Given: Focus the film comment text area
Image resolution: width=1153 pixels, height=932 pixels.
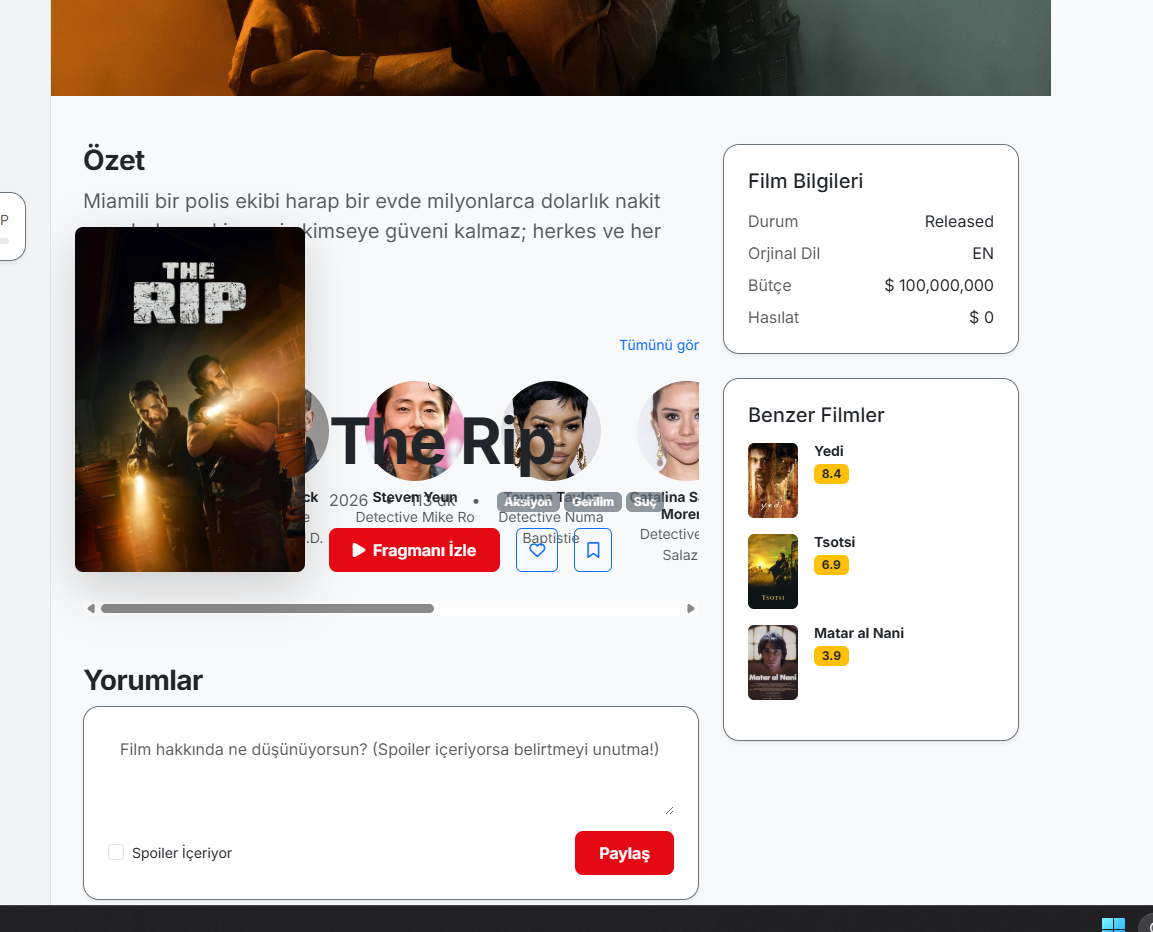Looking at the screenshot, I should [390, 770].
